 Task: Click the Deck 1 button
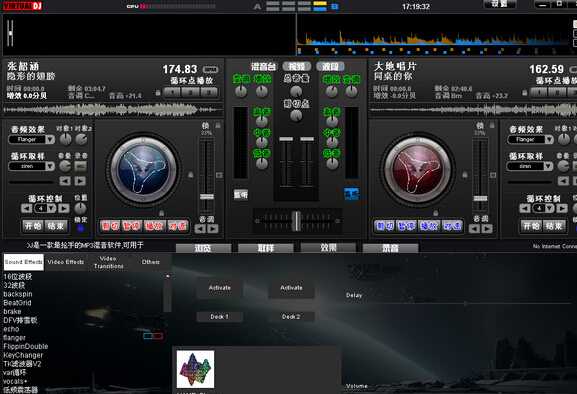219,317
